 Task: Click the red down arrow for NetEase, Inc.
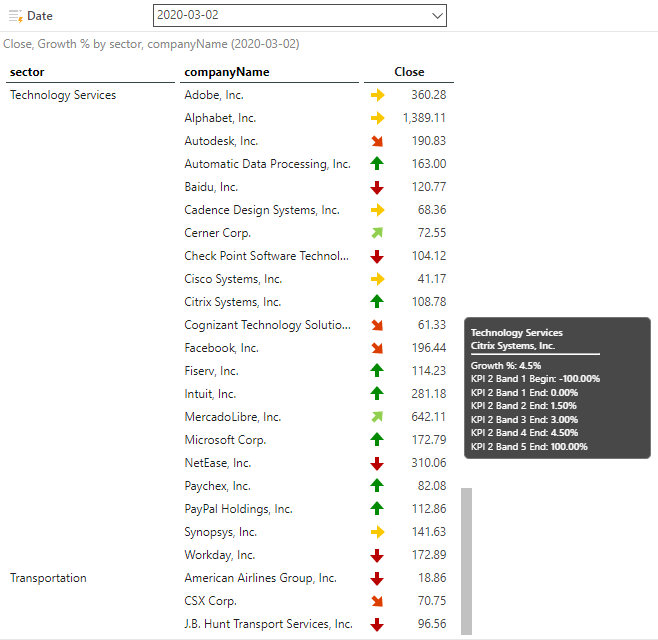pos(377,463)
